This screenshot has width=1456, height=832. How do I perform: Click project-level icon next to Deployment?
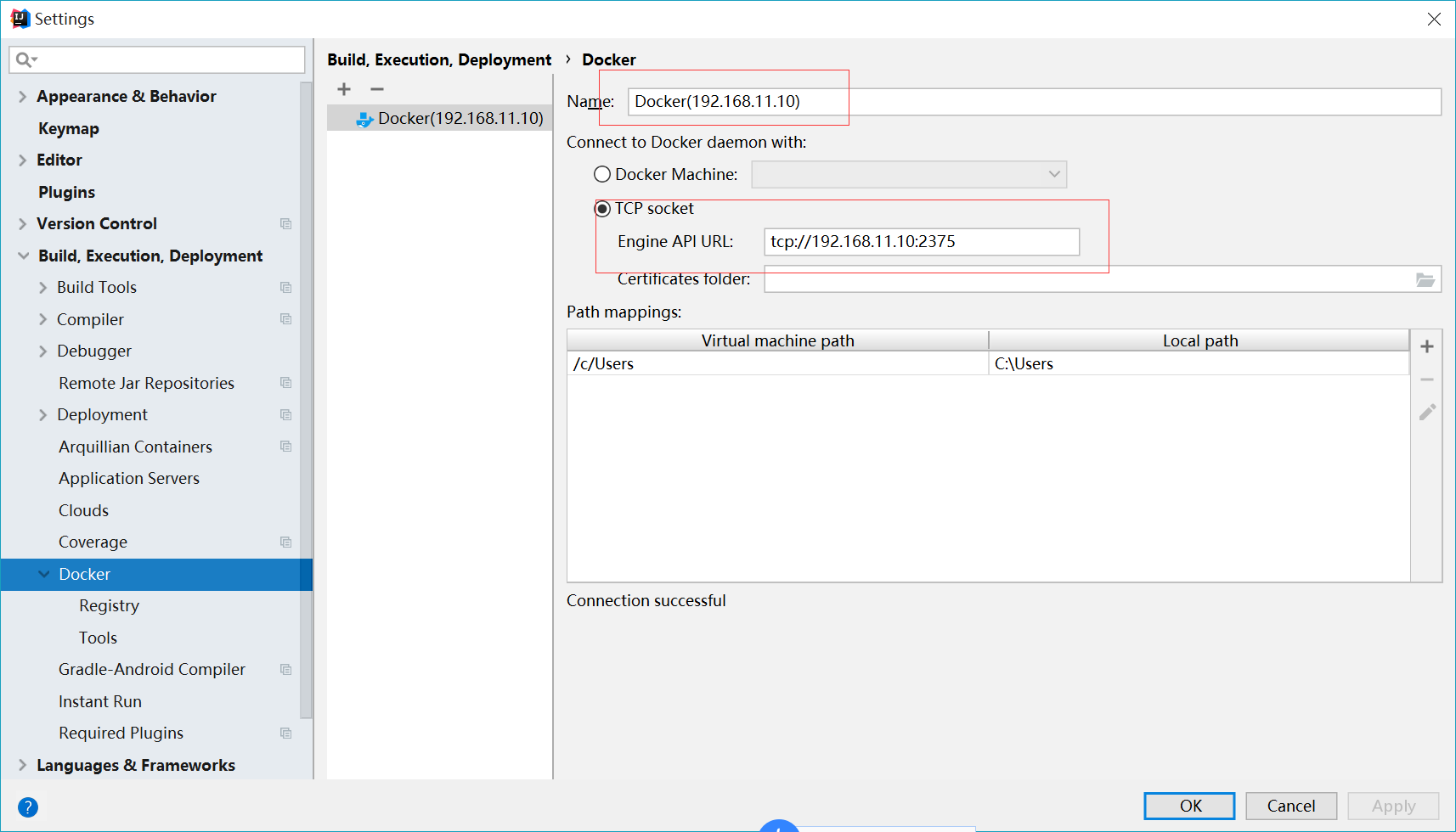click(x=285, y=415)
